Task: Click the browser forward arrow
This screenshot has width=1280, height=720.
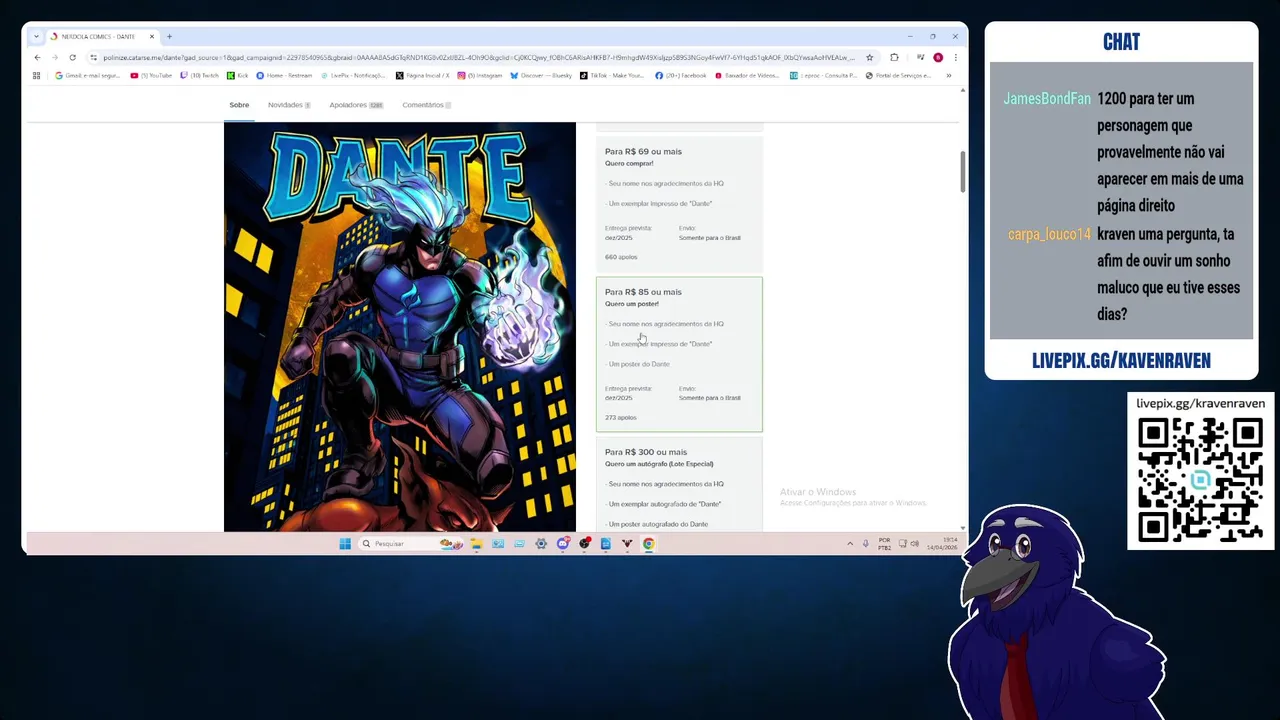Action: coord(54,57)
